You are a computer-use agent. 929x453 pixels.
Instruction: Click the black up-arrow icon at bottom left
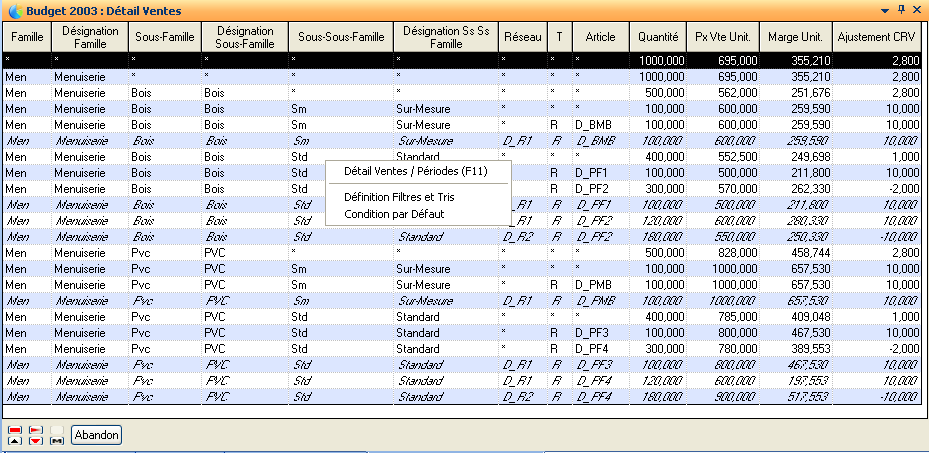[14, 440]
